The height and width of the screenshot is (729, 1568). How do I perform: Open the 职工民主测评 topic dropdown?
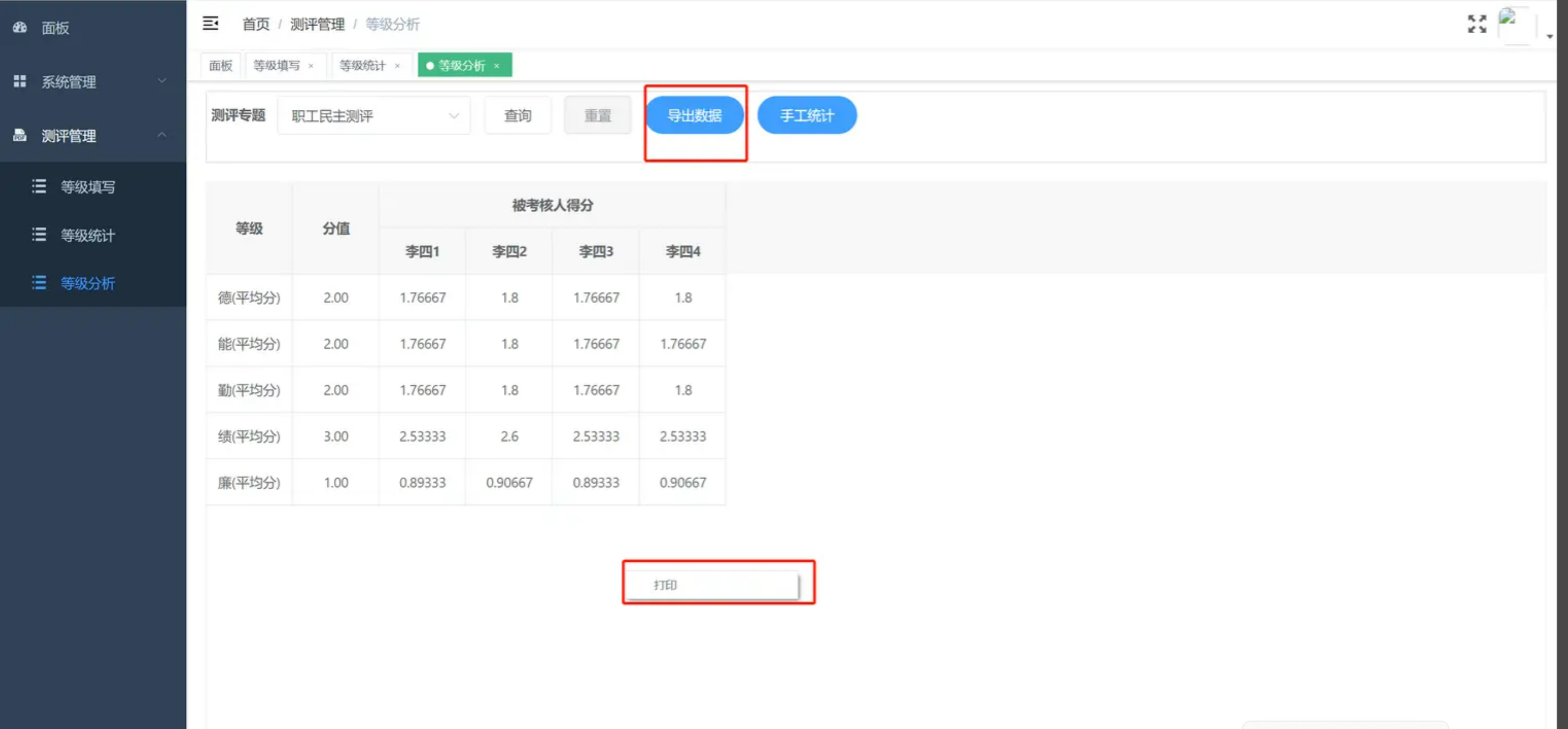pyautogui.click(x=373, y=115)
